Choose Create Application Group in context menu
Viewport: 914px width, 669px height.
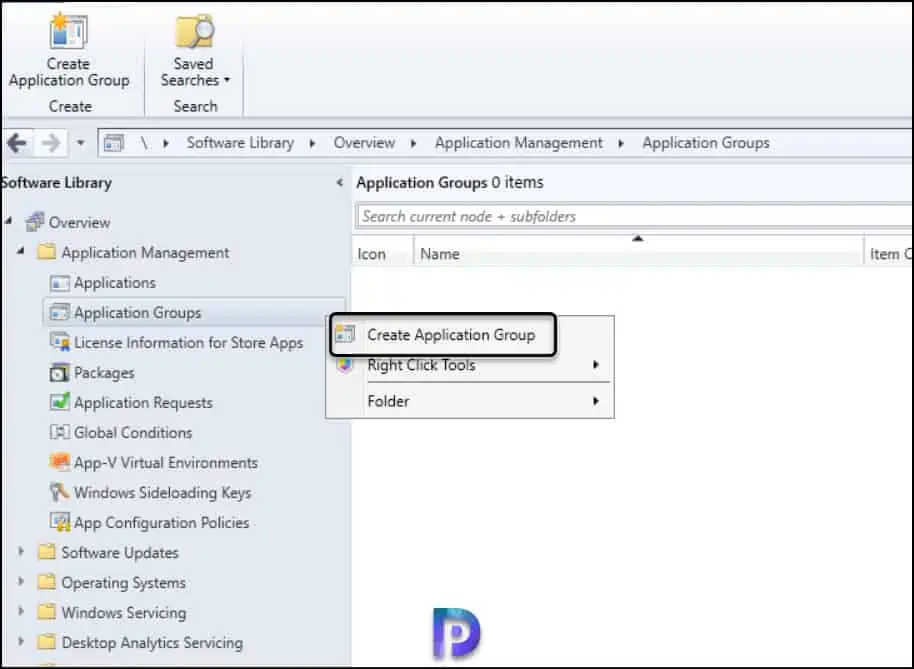pyautogui.click(x=442, y=334)
